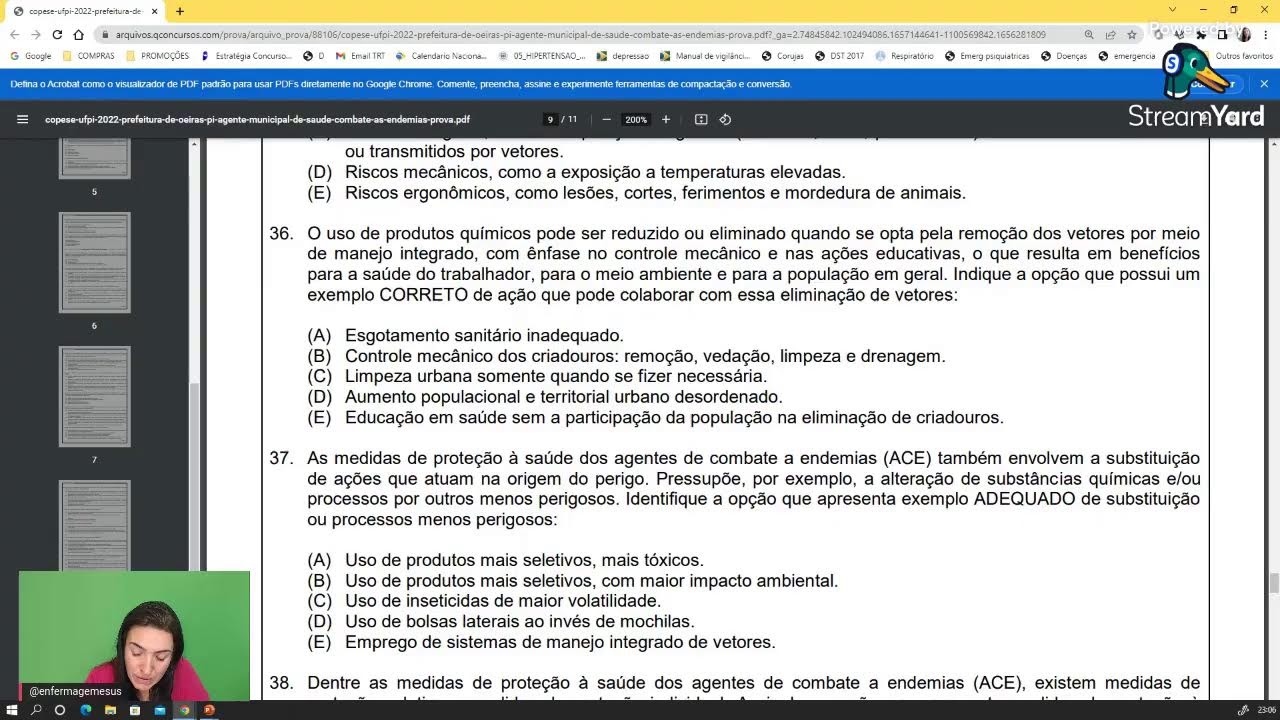Open the PROMOÇÕES bookmark folder
This screenshot has height=720, width=1280.
pyautogui.click(x=157, y=56)
